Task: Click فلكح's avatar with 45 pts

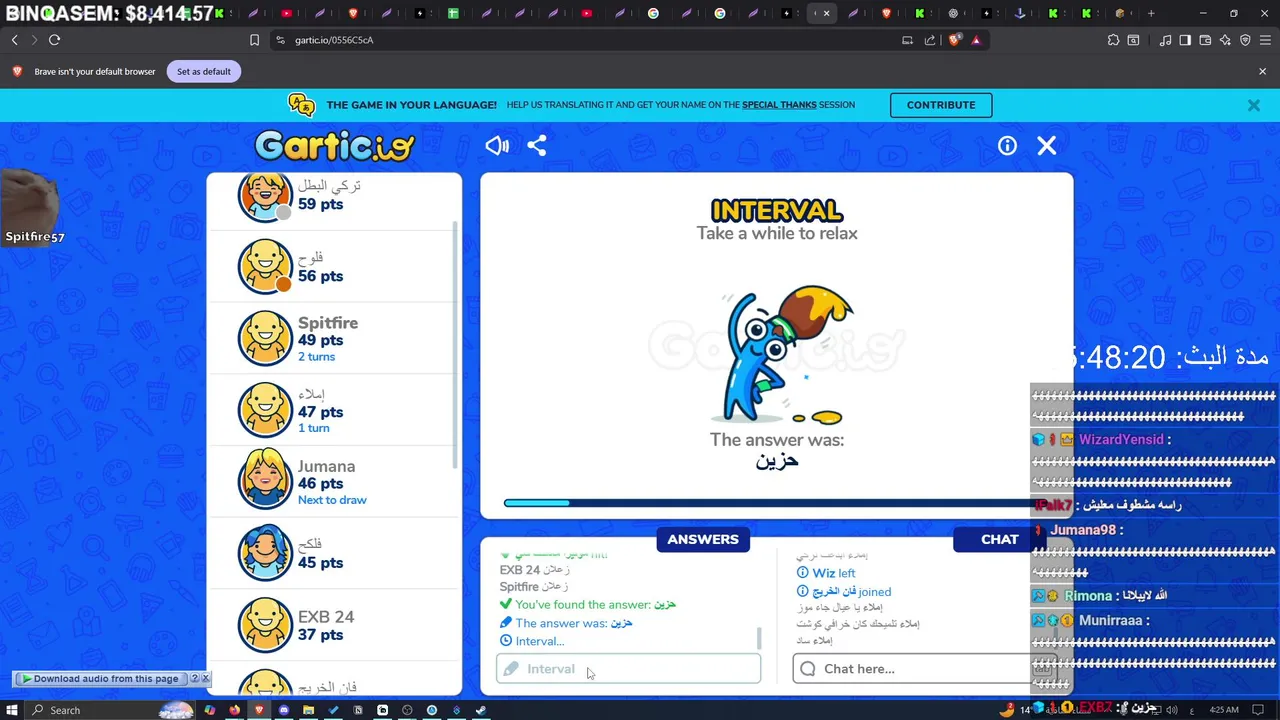Action: click(x=265, y=553)
